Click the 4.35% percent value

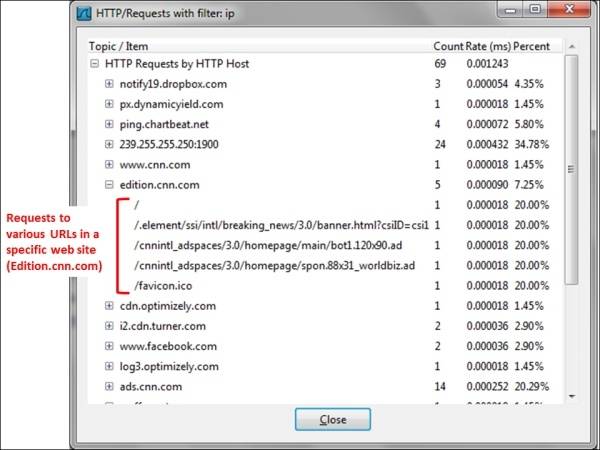tap(529, 83)
